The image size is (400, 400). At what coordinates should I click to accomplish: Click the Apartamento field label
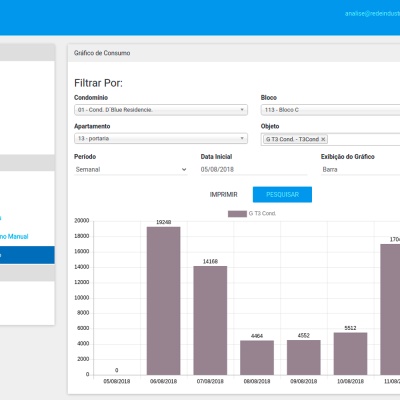pos(92,126)
